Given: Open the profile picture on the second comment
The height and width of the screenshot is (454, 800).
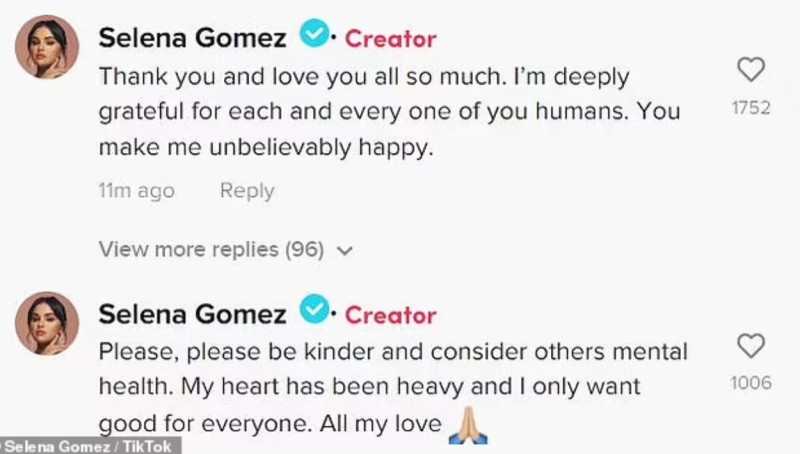Looking at the screenshot, I should [47, 323].
